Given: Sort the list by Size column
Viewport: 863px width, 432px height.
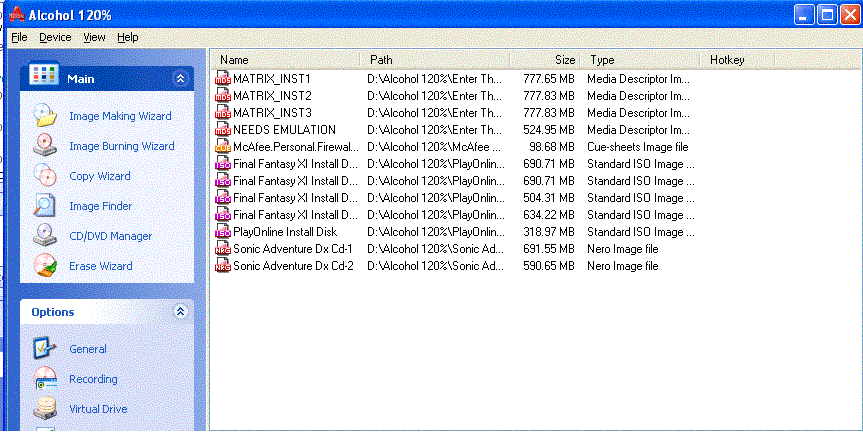Looking at the screenshot, I should (x=545, y=60).
